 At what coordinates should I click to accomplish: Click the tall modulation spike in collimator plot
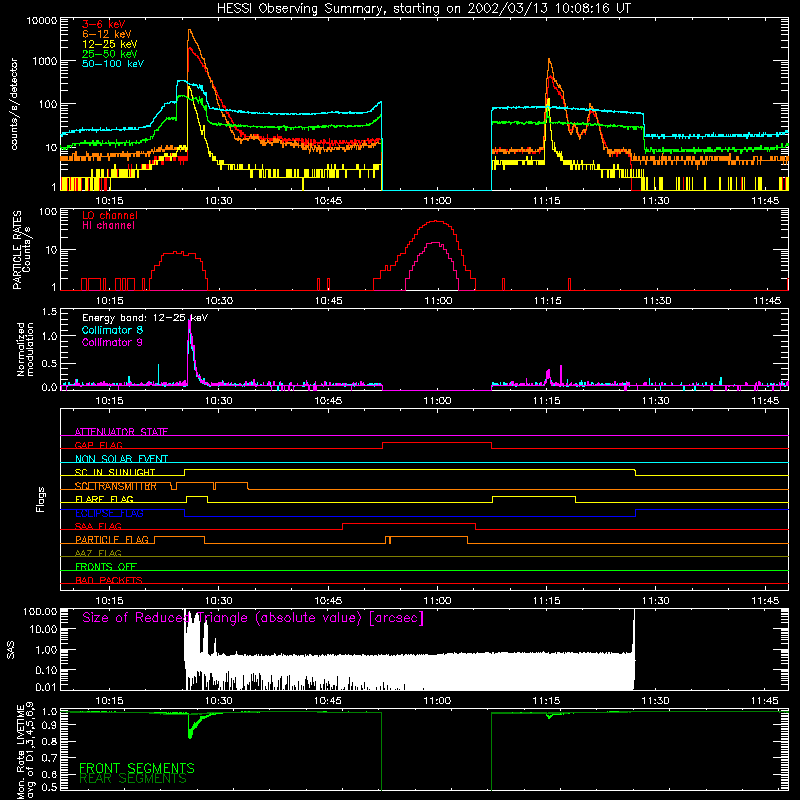[x=190, y=352]
